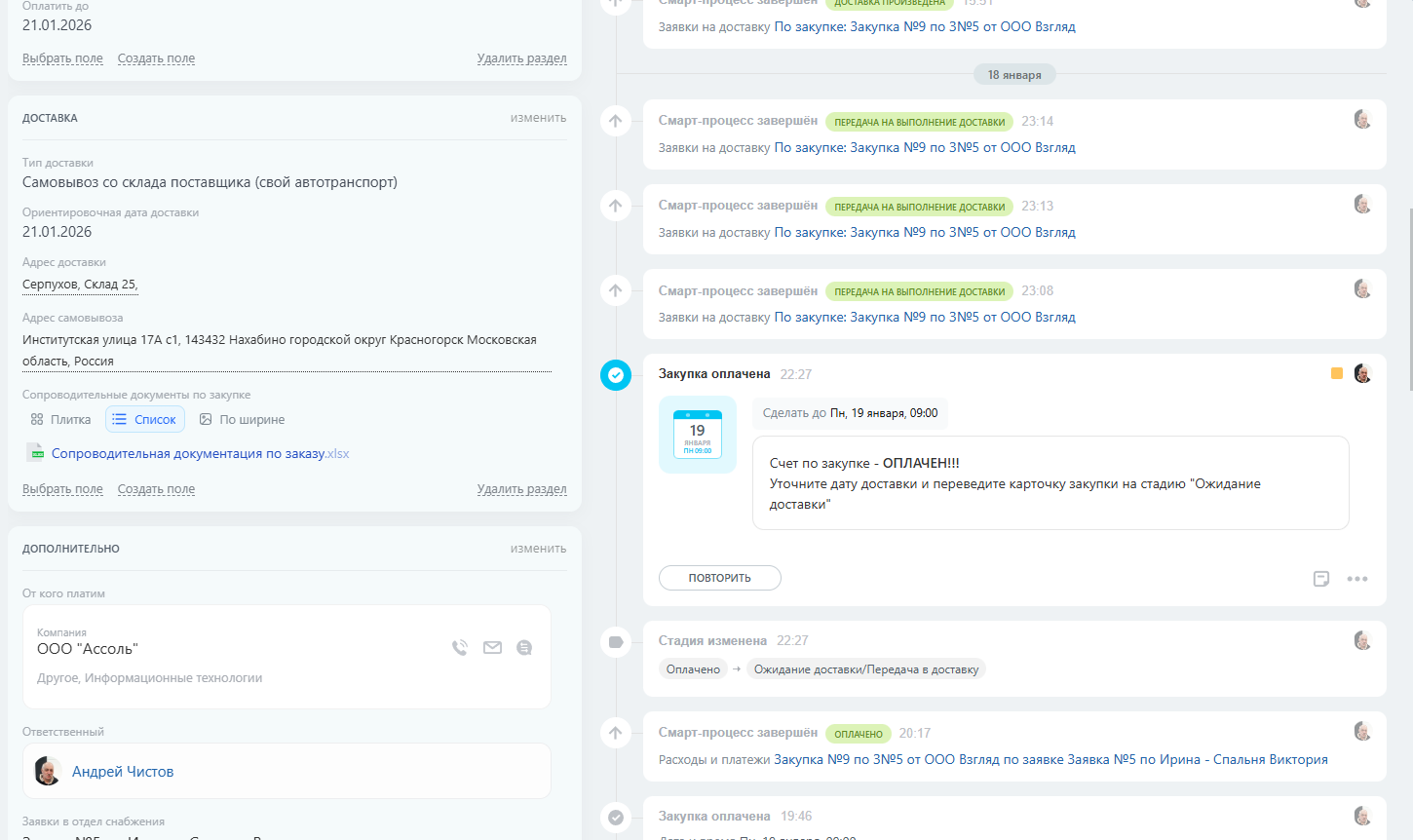Image resolution: width=1413 pixels, height=840 pixels.
Task: Switch documents view to Плитка
Action: coord(60,420)
